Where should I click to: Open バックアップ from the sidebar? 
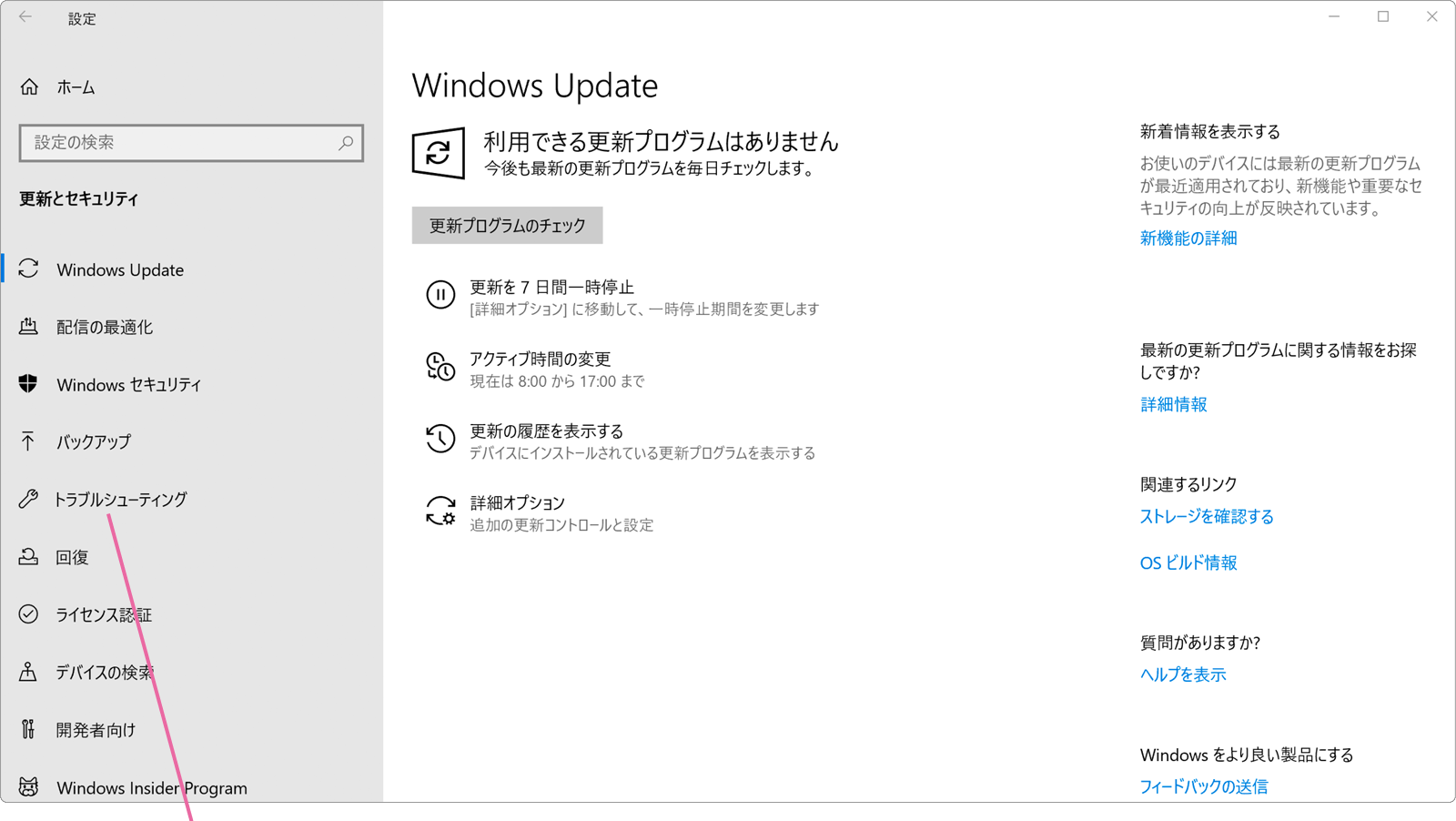click(x=93, y=442)
